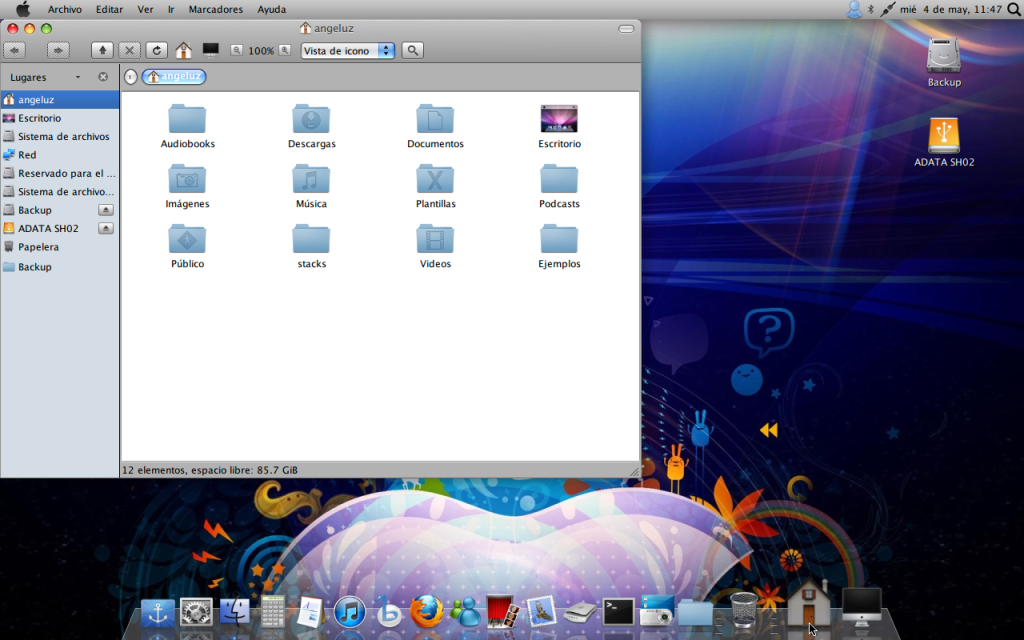Open the Trash in the dock

click(x=743, y=609)
